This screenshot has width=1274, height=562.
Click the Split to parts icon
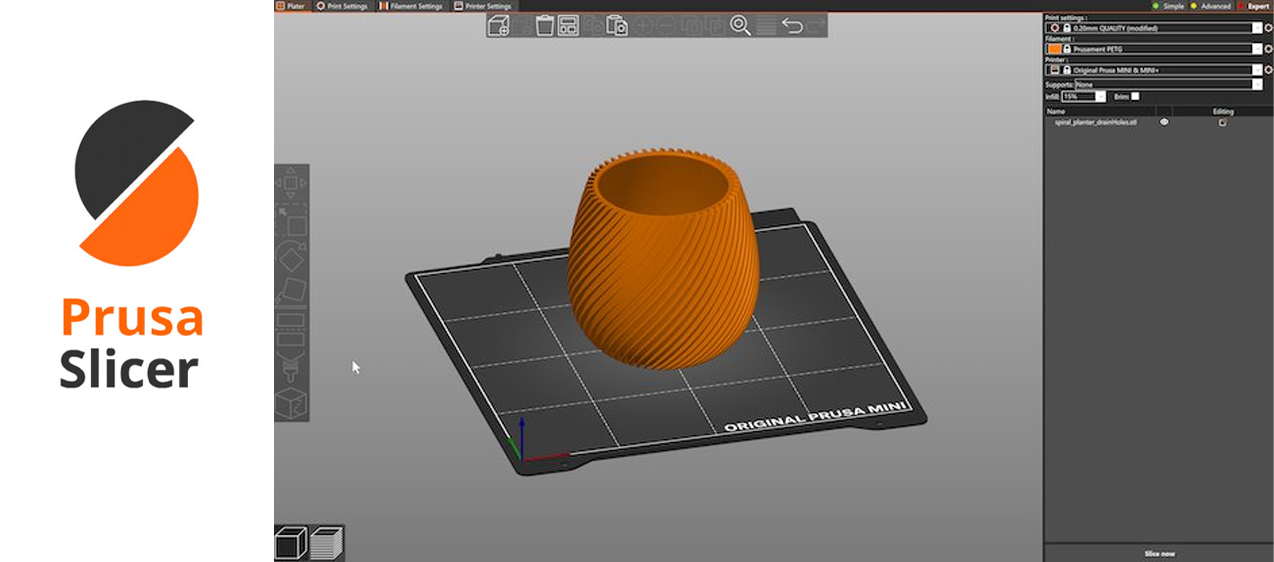714,25
